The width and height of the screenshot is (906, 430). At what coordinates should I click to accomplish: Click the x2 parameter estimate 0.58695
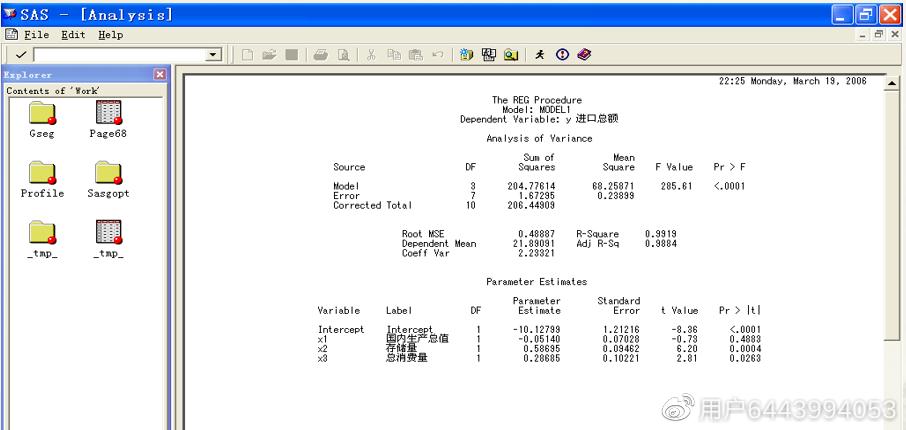tap(541, 349)
